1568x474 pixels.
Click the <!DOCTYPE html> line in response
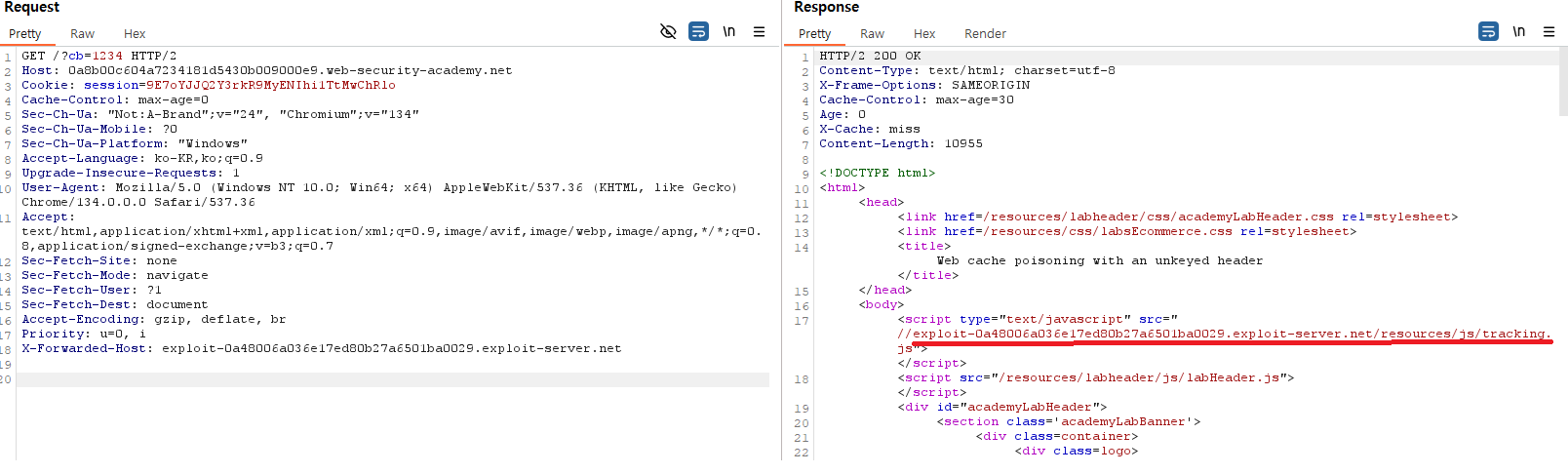tap(878, 174)
